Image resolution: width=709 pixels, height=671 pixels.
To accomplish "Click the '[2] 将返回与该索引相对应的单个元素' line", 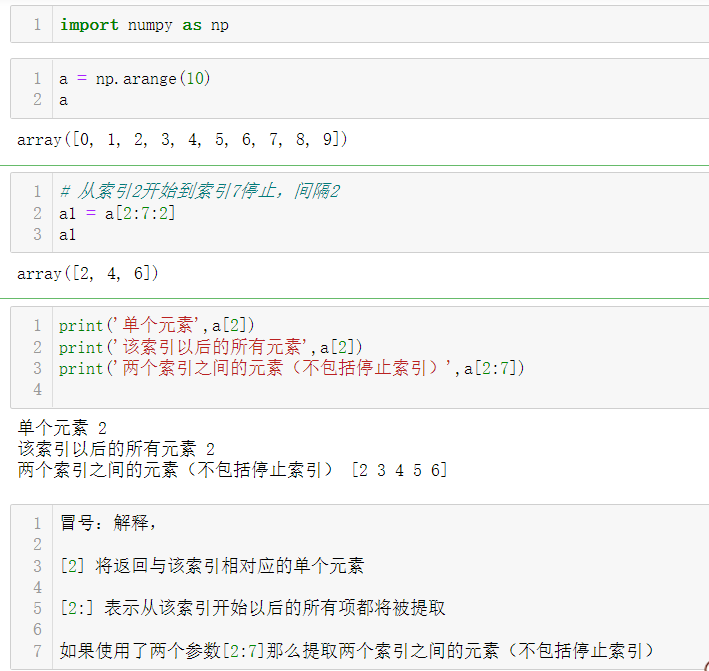I will tap(212, 566).
